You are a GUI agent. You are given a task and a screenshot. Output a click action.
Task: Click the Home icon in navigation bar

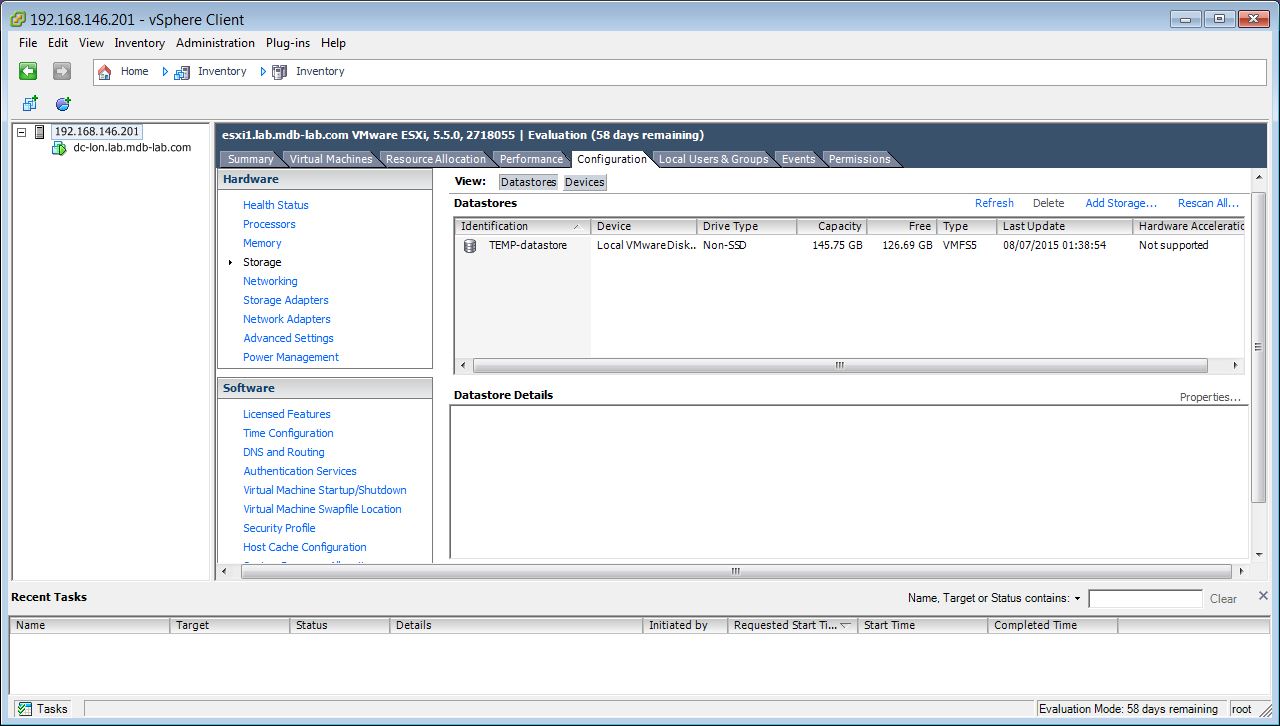(x=105, y=72)
